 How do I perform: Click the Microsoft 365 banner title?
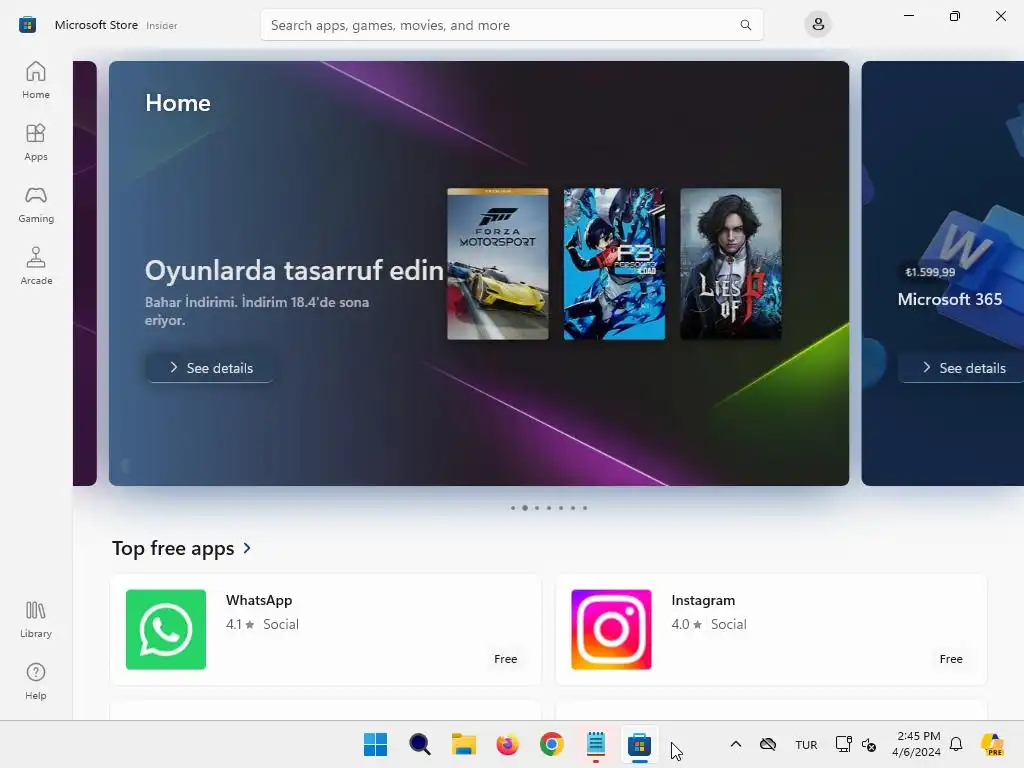(x=950, y=299)
